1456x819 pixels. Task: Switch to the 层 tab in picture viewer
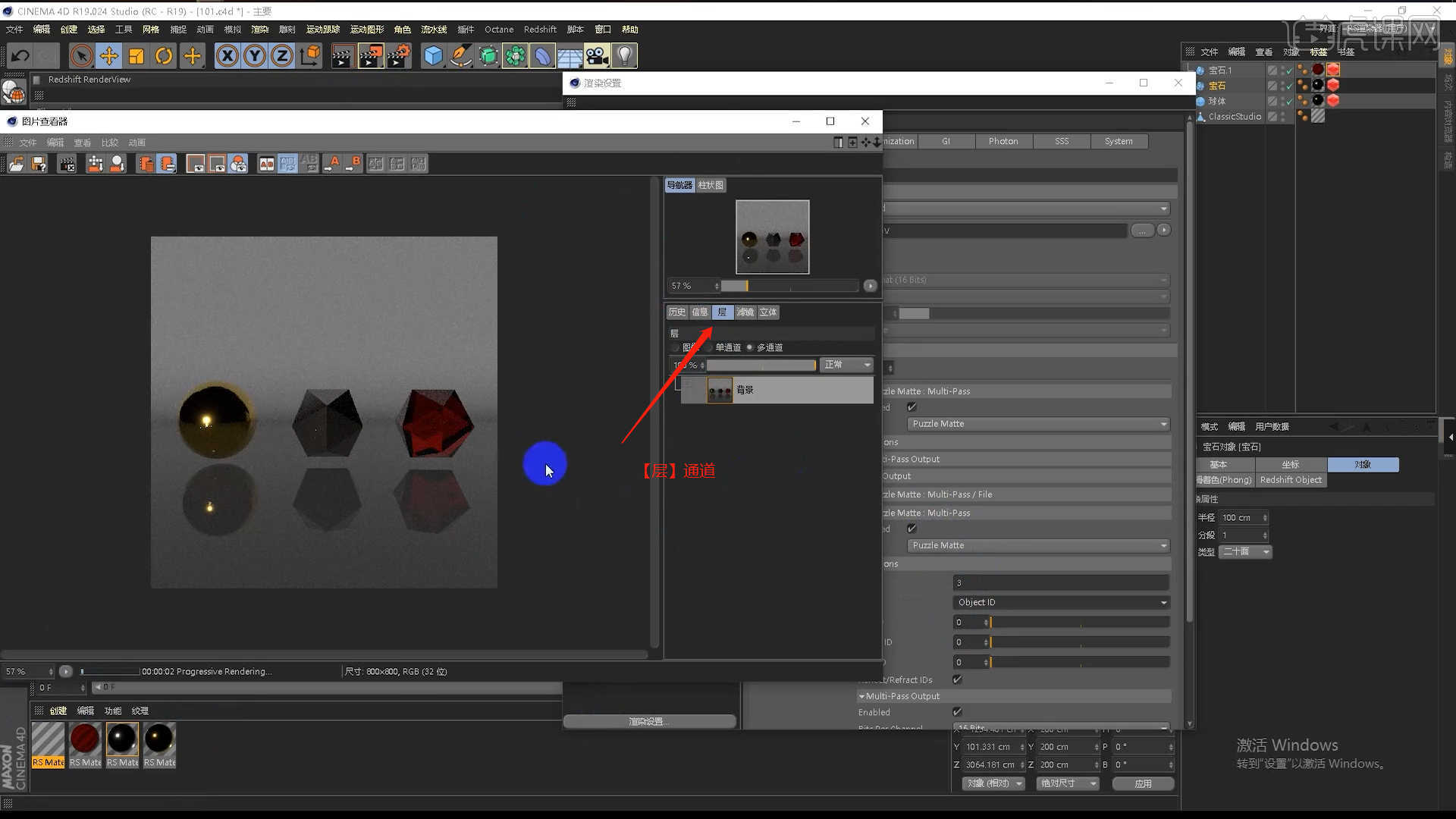pos(723,312)
